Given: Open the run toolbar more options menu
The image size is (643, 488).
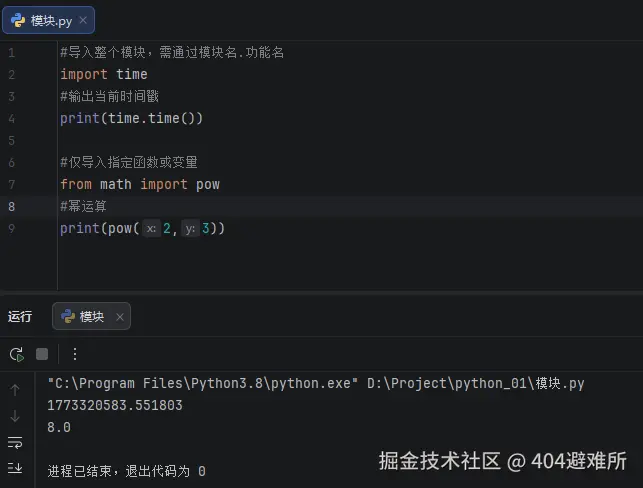Looking at the screenshot, I should click(x=75, y=354).
